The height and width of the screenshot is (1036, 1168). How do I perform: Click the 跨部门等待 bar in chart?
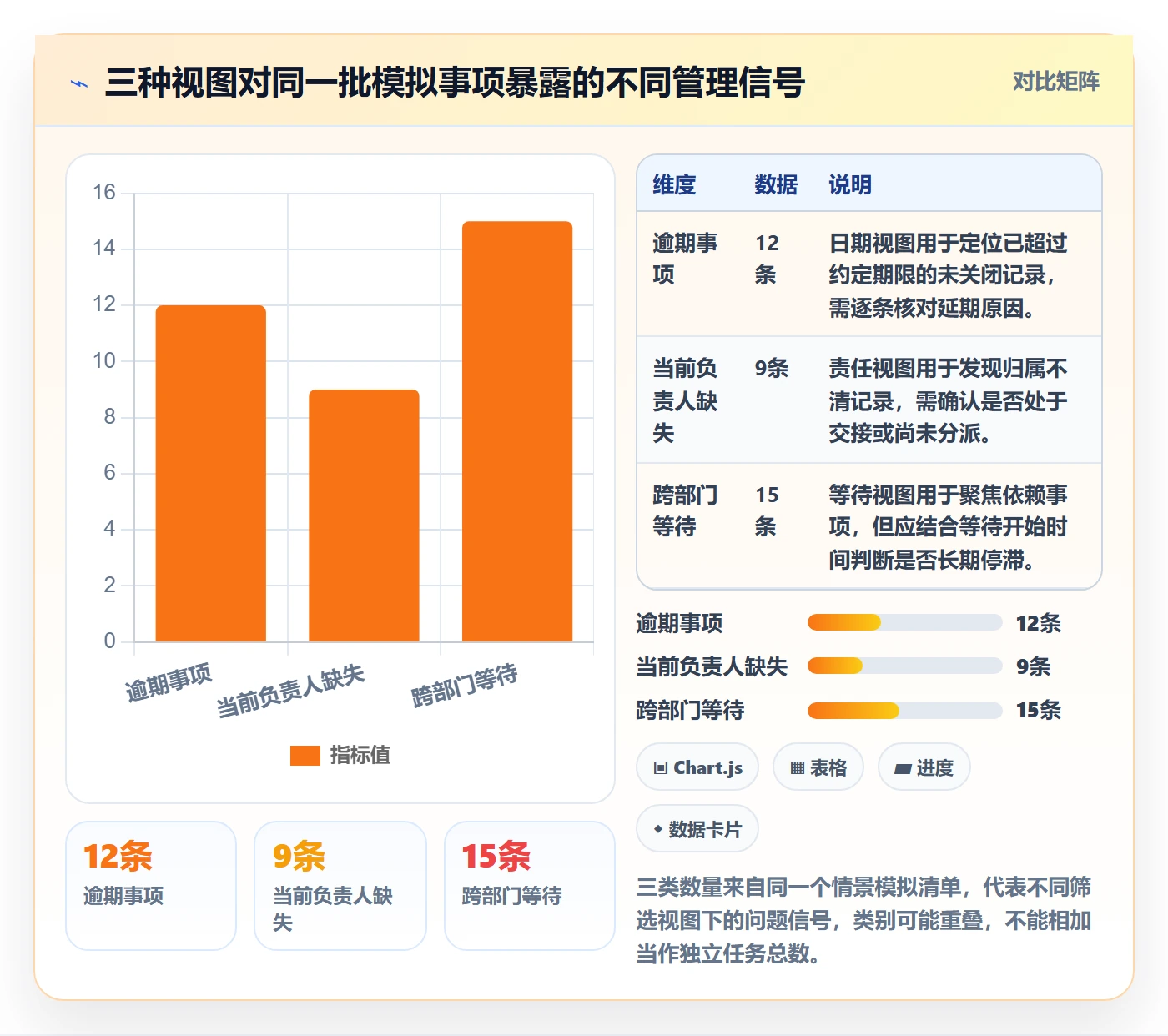tap(517, 431)
